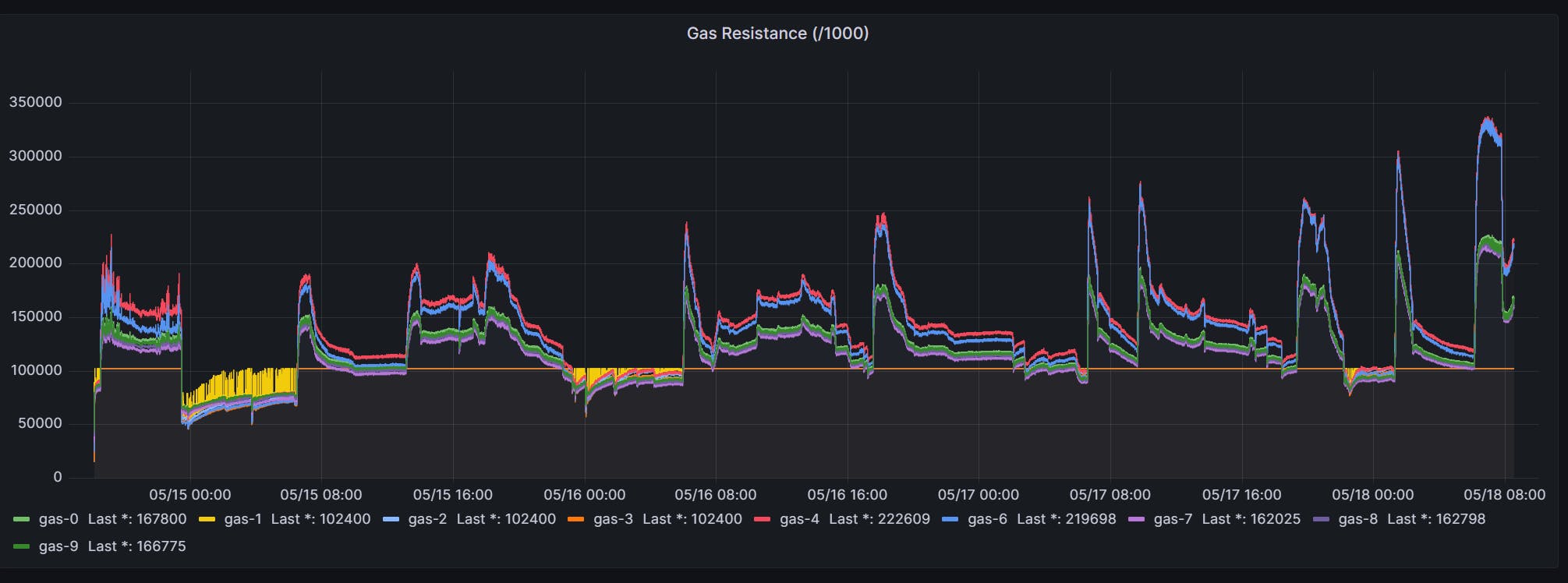The height and width of the screenshot is (583, 1568).
Task: Click the 05/17 08:00 time axis label
Action: tap(1110, 495)
